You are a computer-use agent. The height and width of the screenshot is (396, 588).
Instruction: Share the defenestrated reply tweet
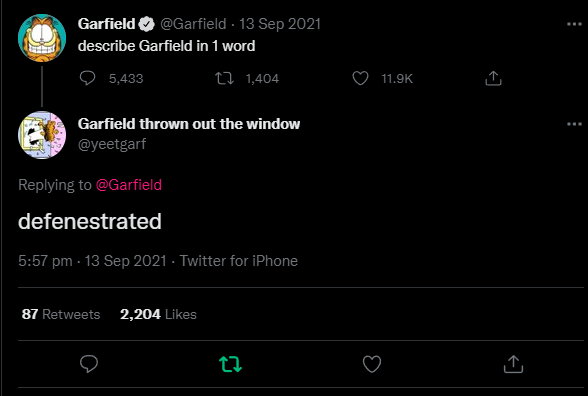tap(513, 364)
